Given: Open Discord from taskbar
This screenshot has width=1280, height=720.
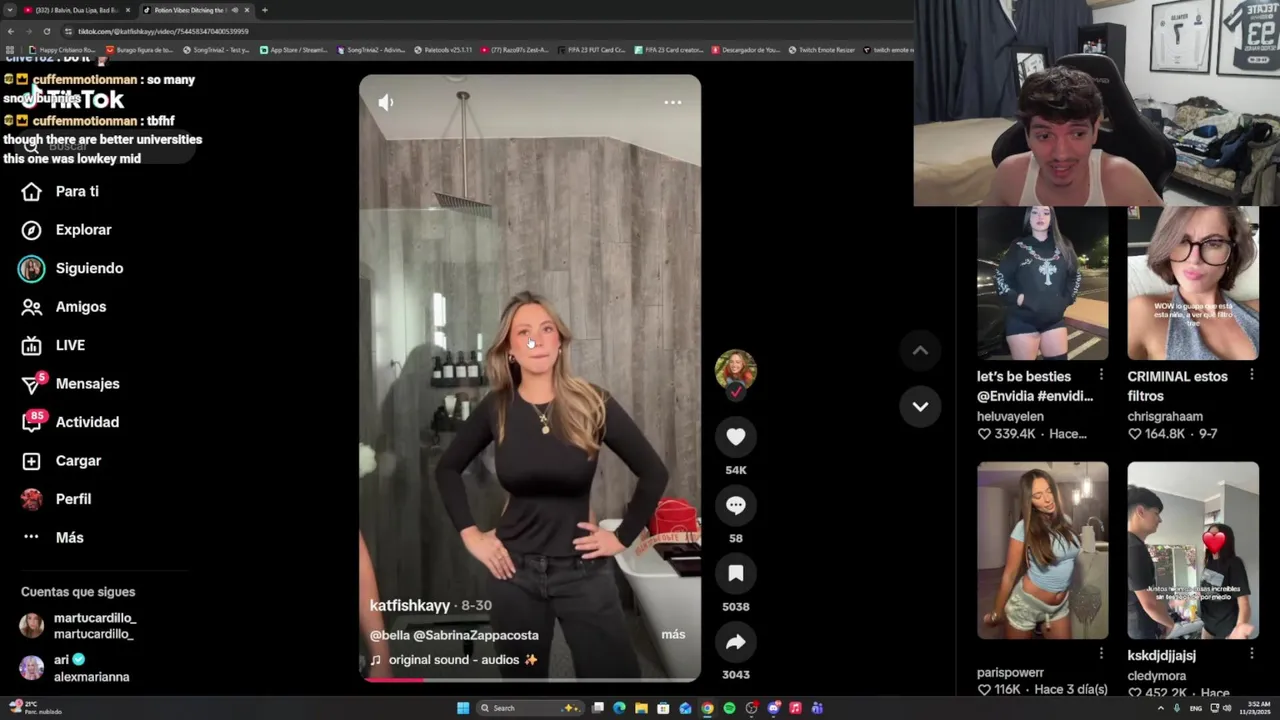Looking at the screenshot, I should click(x=773, y=708).
